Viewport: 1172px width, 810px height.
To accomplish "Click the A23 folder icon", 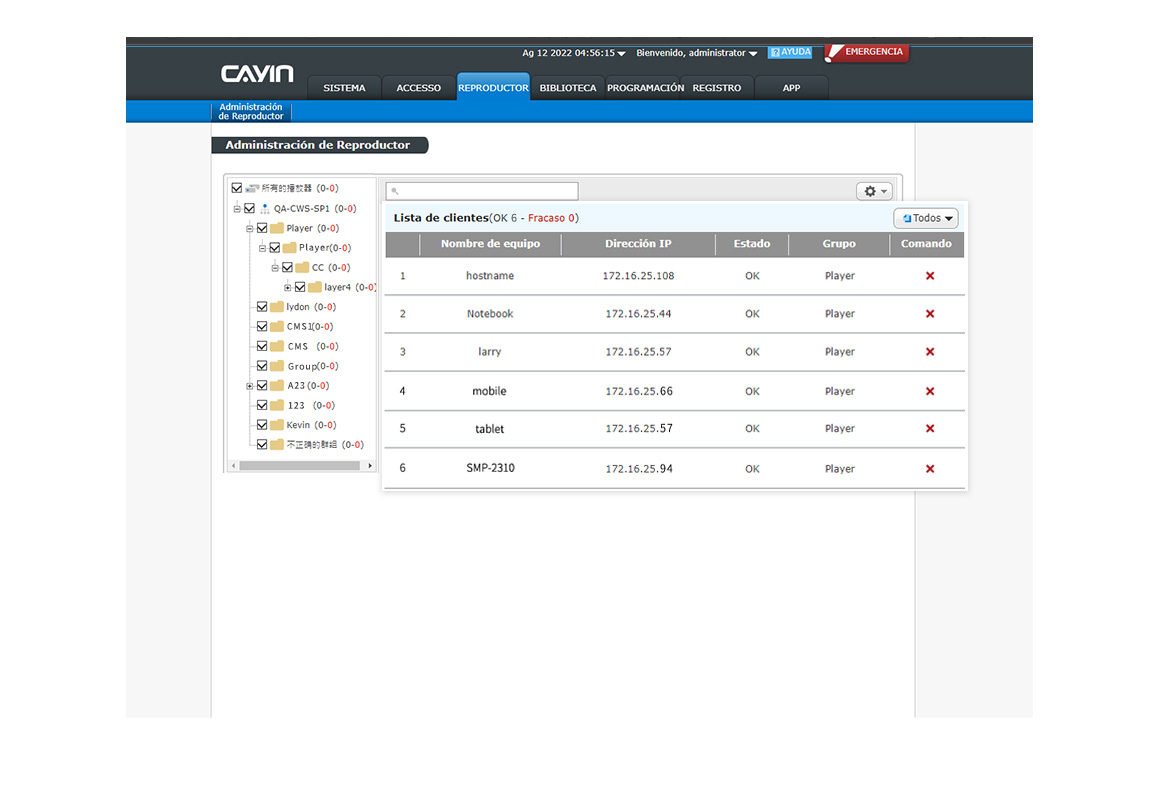I will tap(277, 386).
